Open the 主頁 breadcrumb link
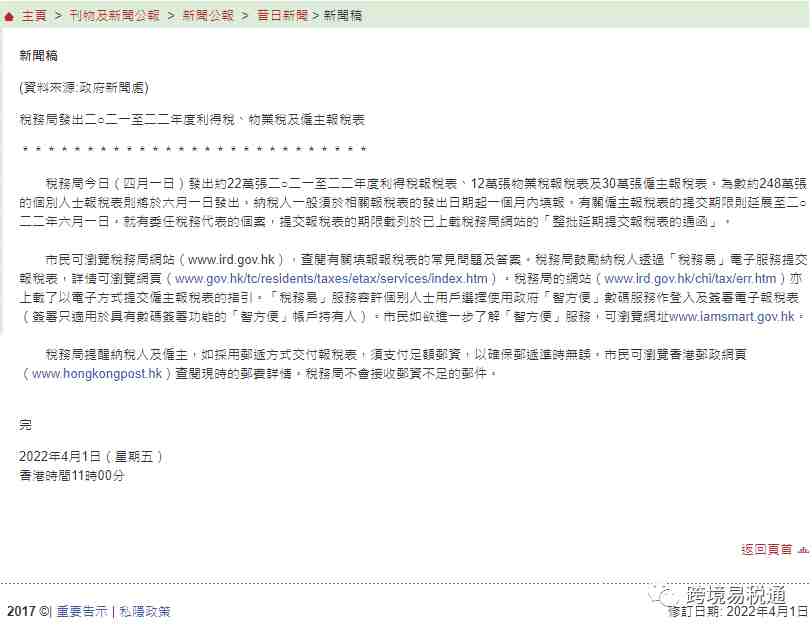This screenshot has width=812, height=631. coord(34,16)
